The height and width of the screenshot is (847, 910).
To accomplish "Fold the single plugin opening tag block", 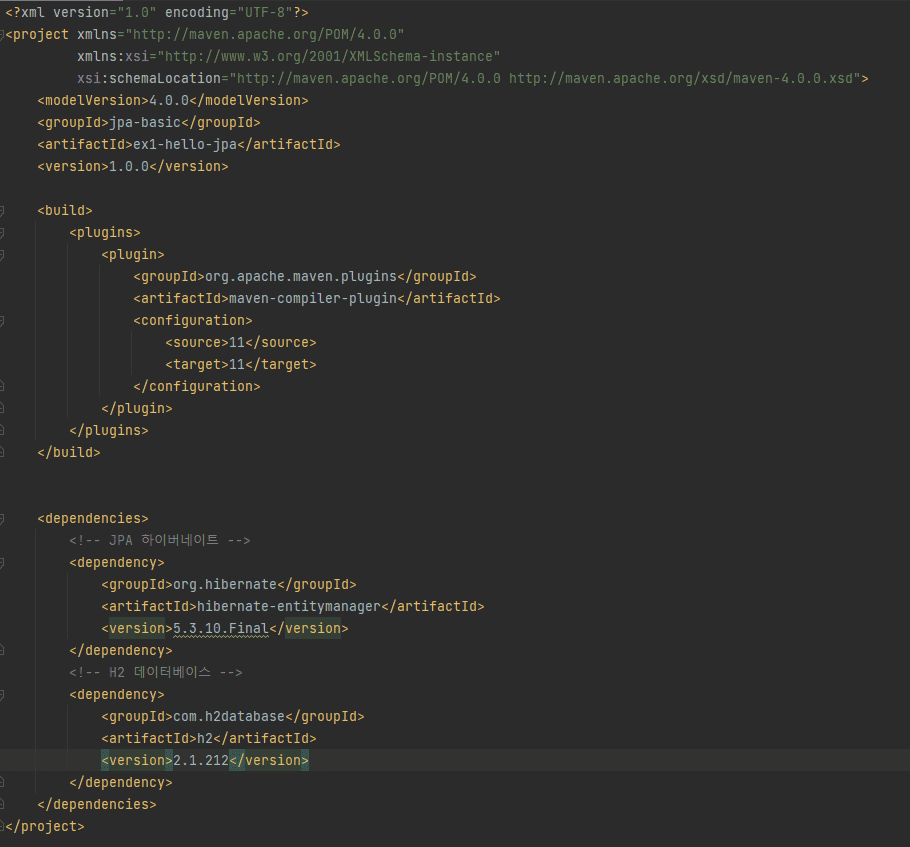I will [x=2, y=255].
